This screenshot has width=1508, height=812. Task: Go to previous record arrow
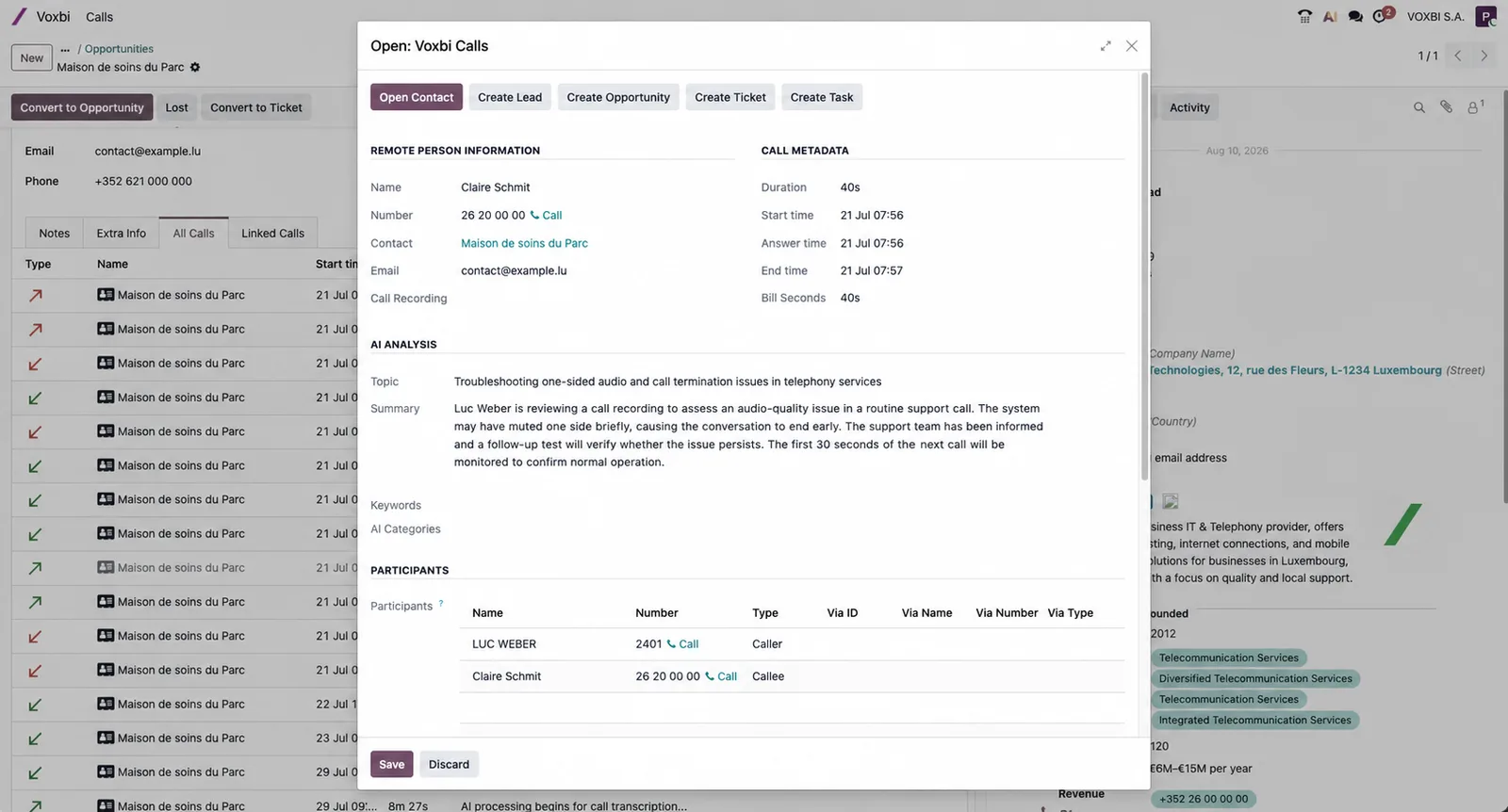coord(1457,56)
